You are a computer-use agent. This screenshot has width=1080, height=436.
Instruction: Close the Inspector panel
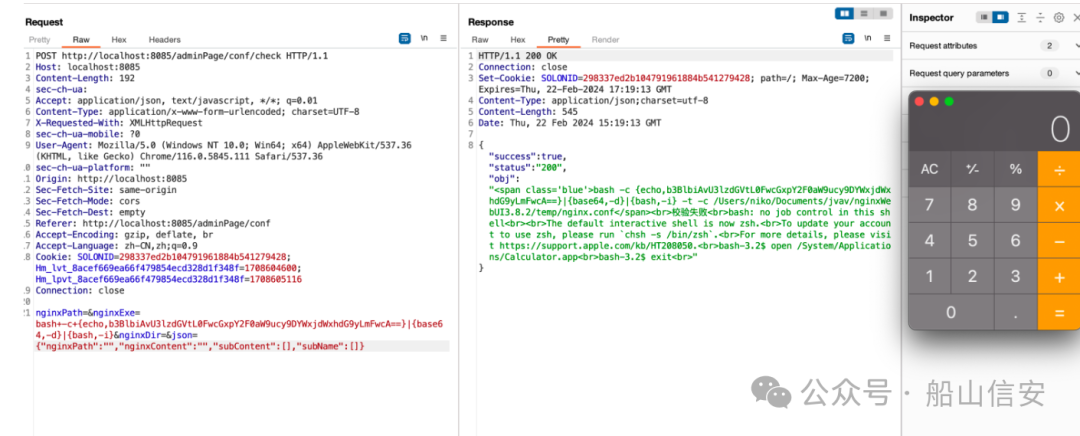(1076, 18)
